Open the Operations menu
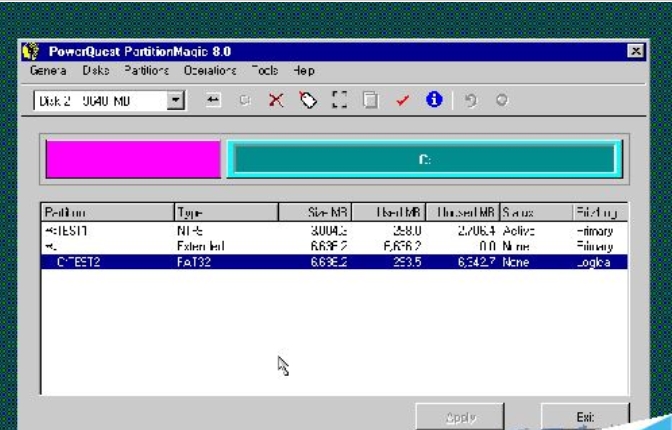The width and height of the screenshot is (672, 430). pos(209,71)
